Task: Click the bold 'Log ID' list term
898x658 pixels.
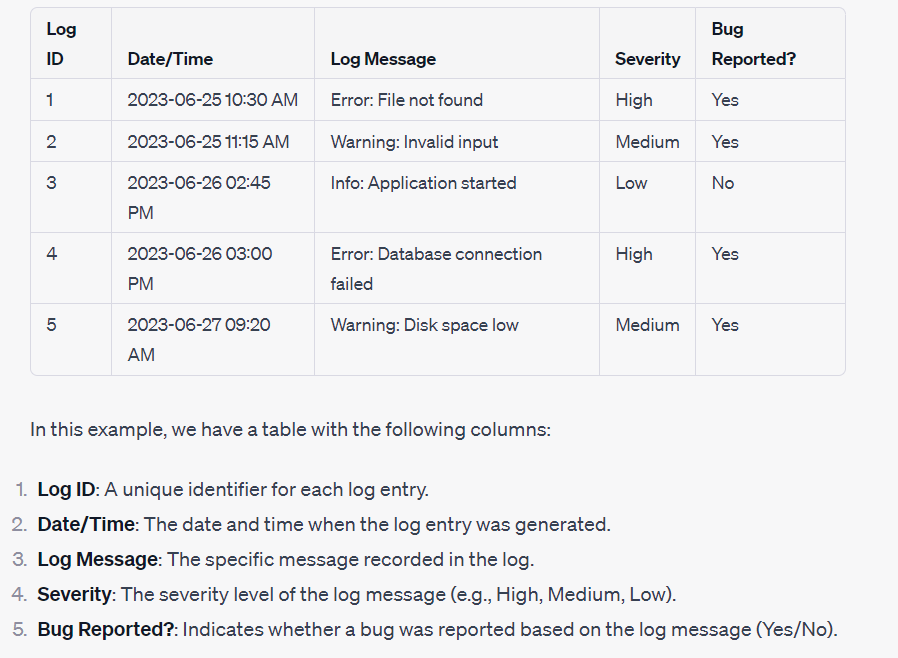Action: pyautogui.click(x=66, y=490)
